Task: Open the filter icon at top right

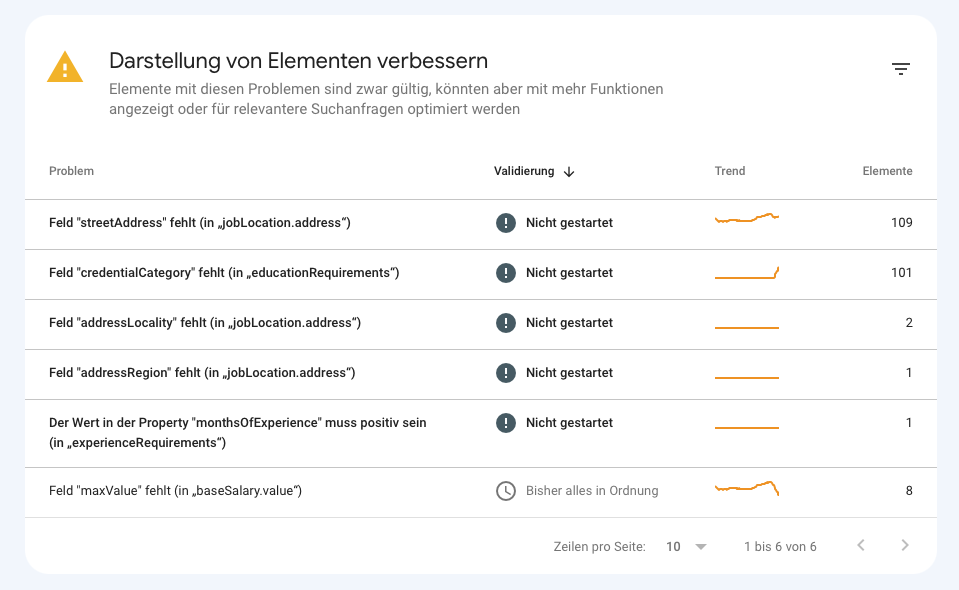Action: pyautogui.click(x=901, y=68)
